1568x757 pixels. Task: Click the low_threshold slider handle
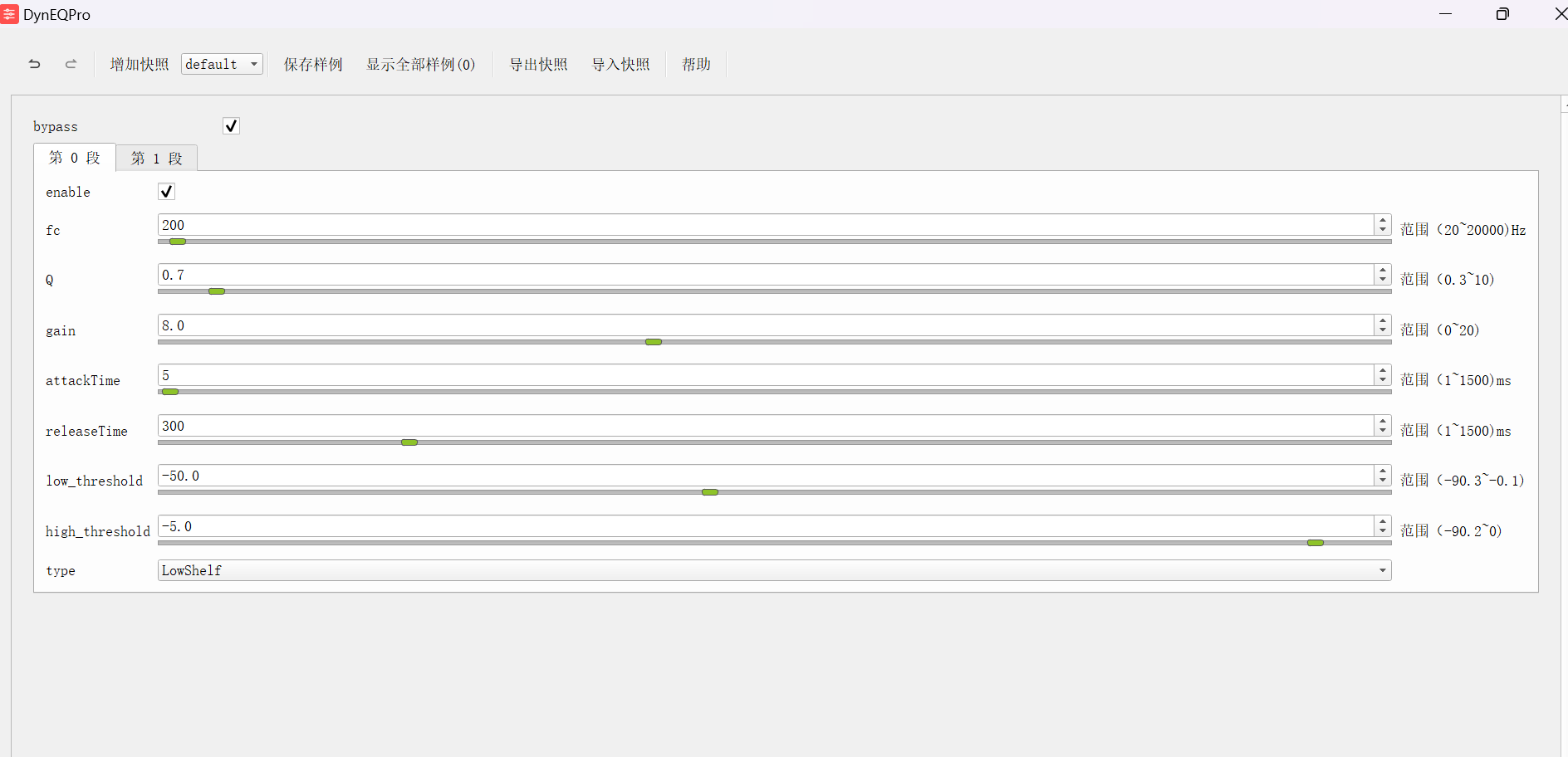(x=710, y=492)
